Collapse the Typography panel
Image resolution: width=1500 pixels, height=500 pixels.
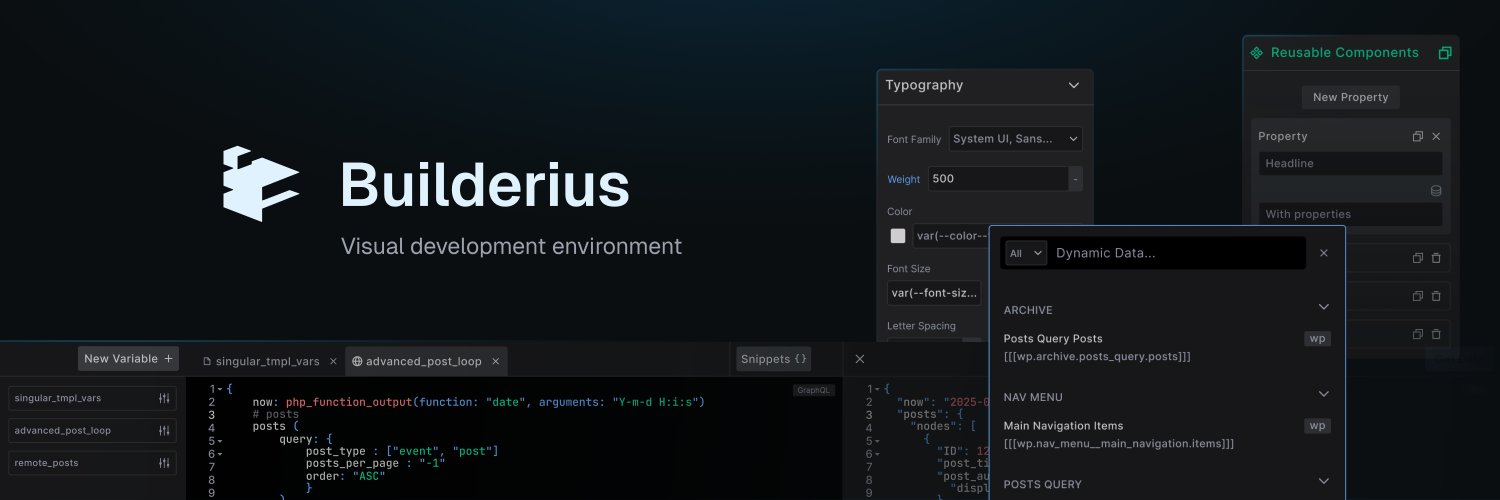point(1074,86)
